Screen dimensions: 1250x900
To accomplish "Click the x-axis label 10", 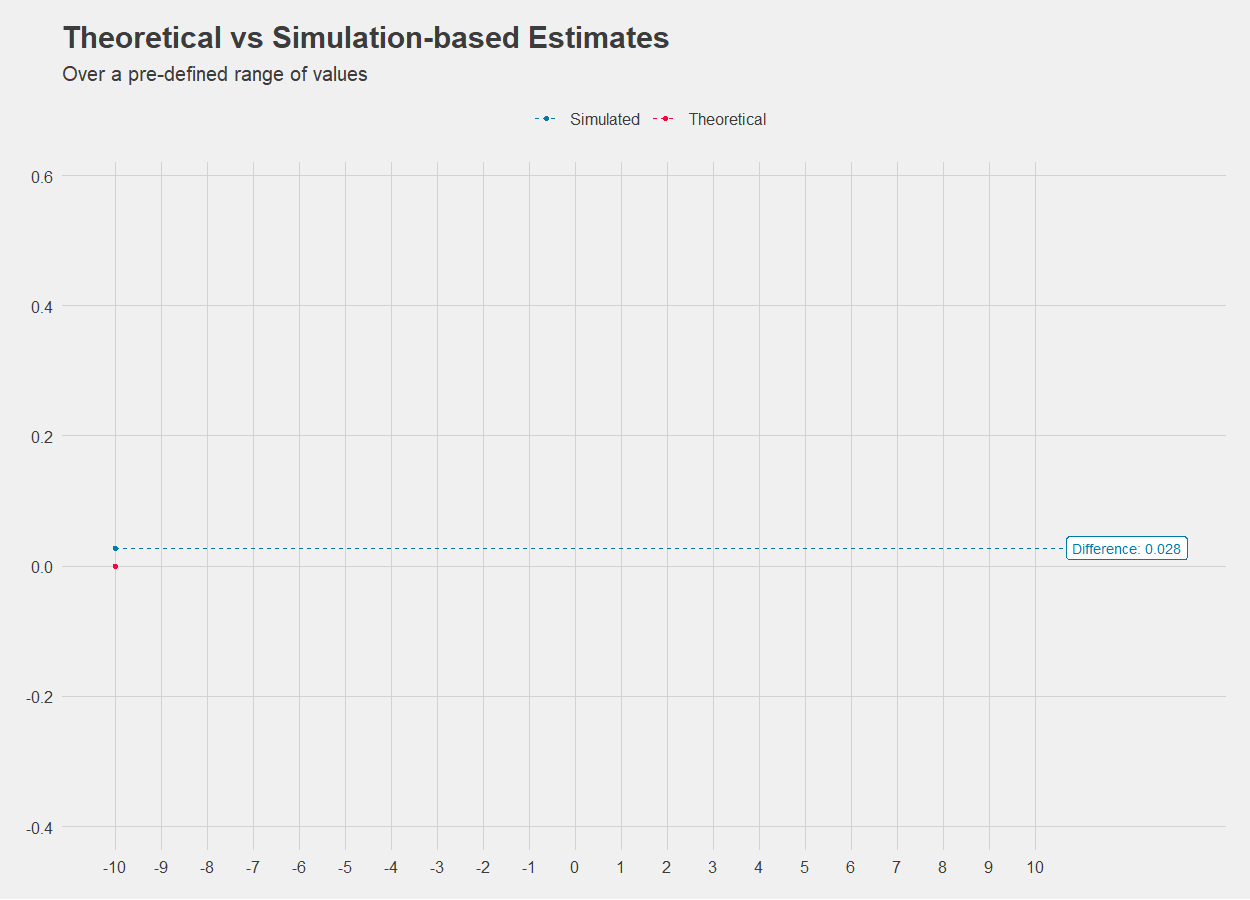I will click(x=1034, y=867).
